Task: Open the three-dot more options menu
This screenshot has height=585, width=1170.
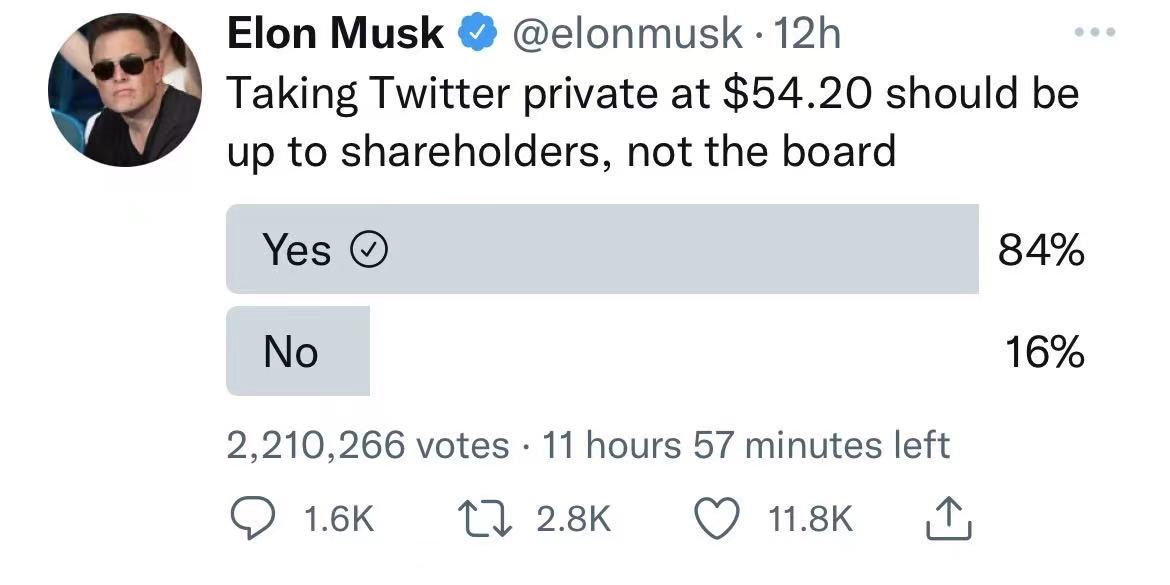Action: (x=1094, y=33)
